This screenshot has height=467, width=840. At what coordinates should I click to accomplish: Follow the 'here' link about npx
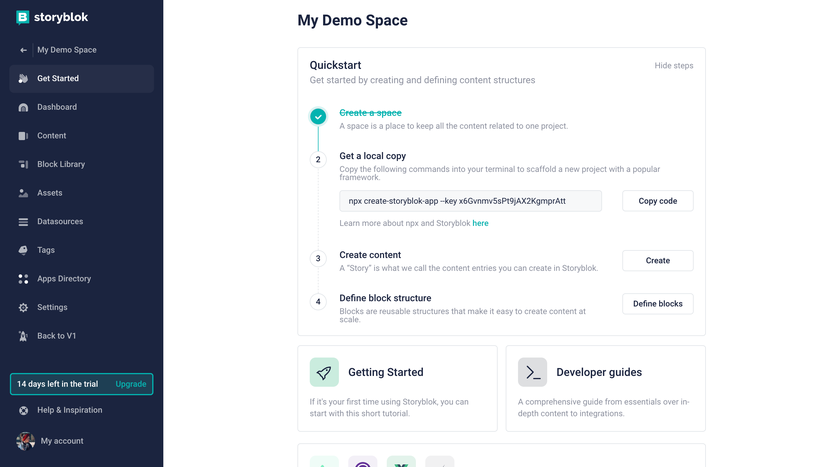[480, 223]
